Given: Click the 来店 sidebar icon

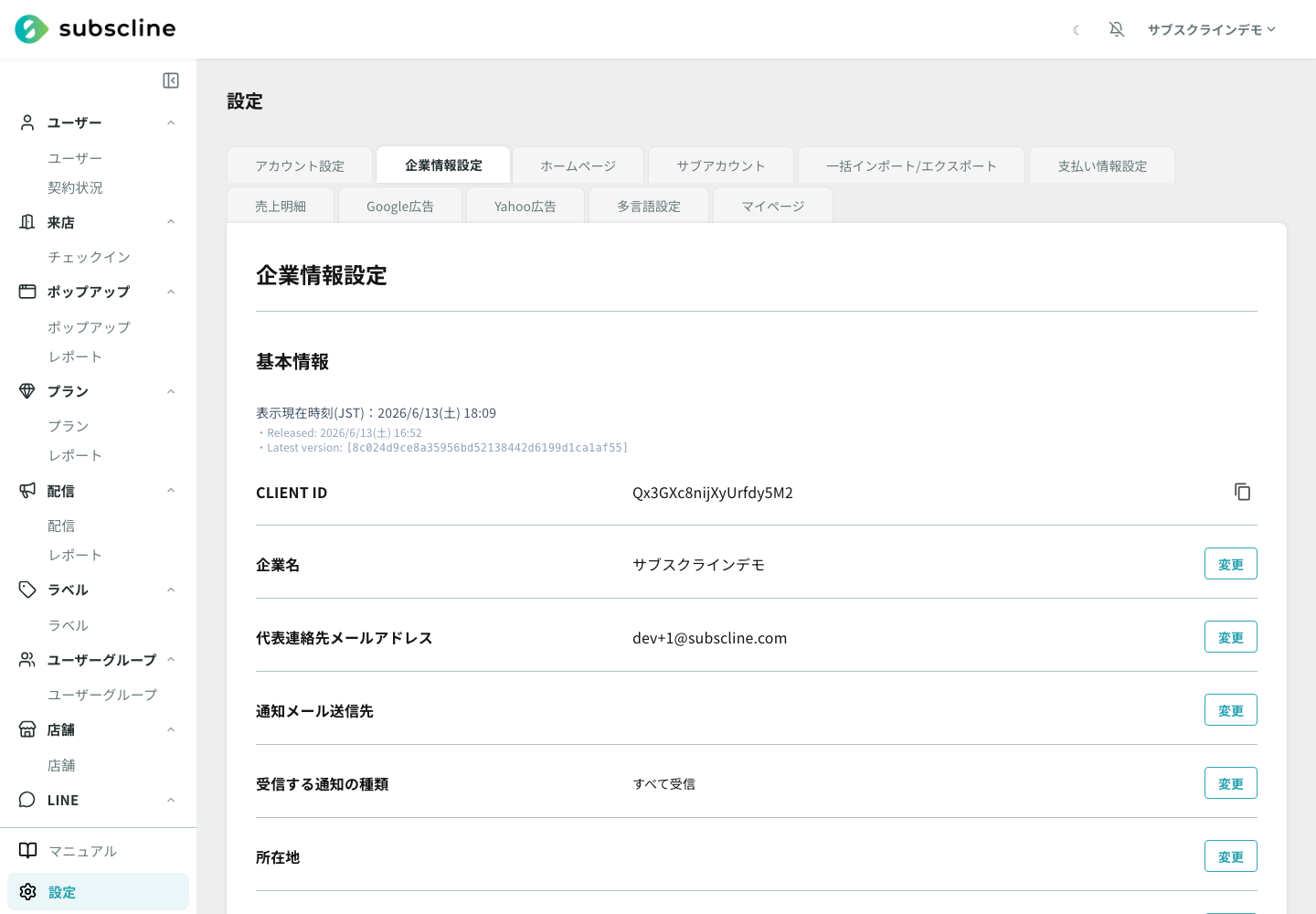Looking at the screenshot, I should [27, 222].
